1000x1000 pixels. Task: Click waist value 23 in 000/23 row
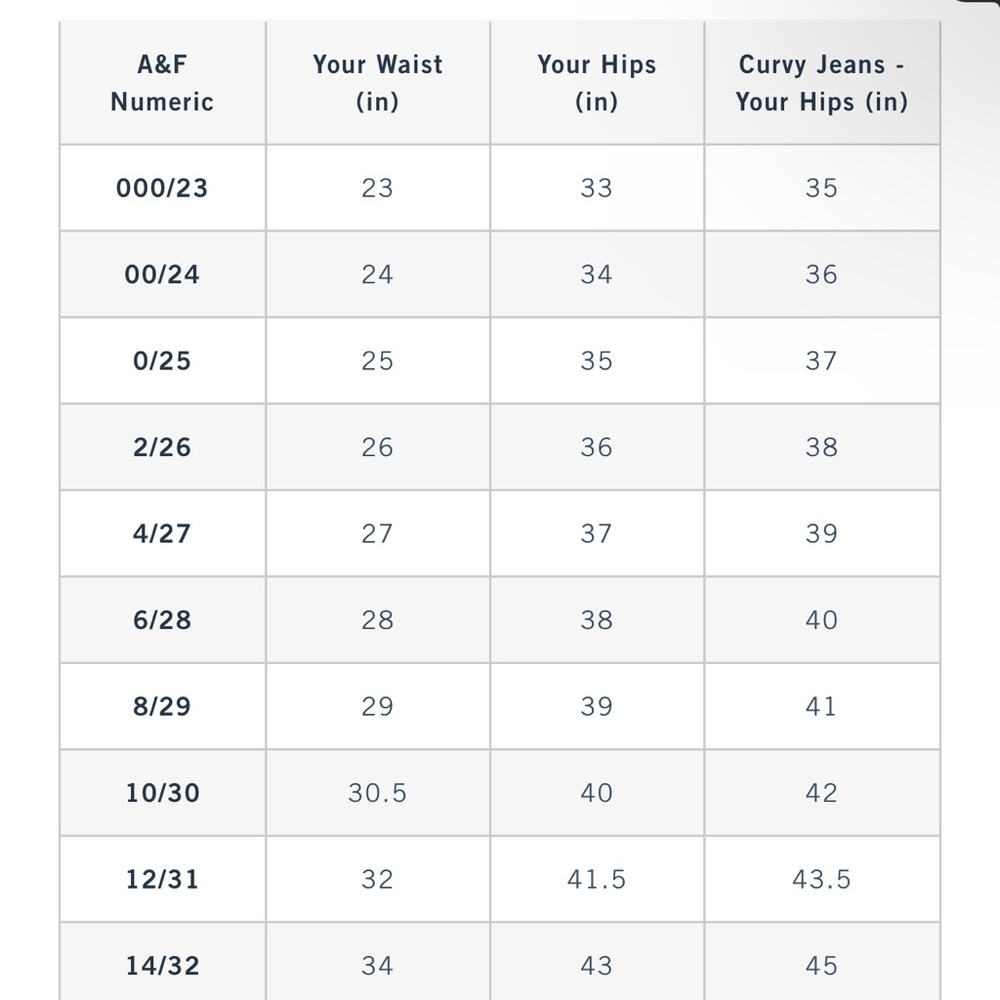(377, 188)
